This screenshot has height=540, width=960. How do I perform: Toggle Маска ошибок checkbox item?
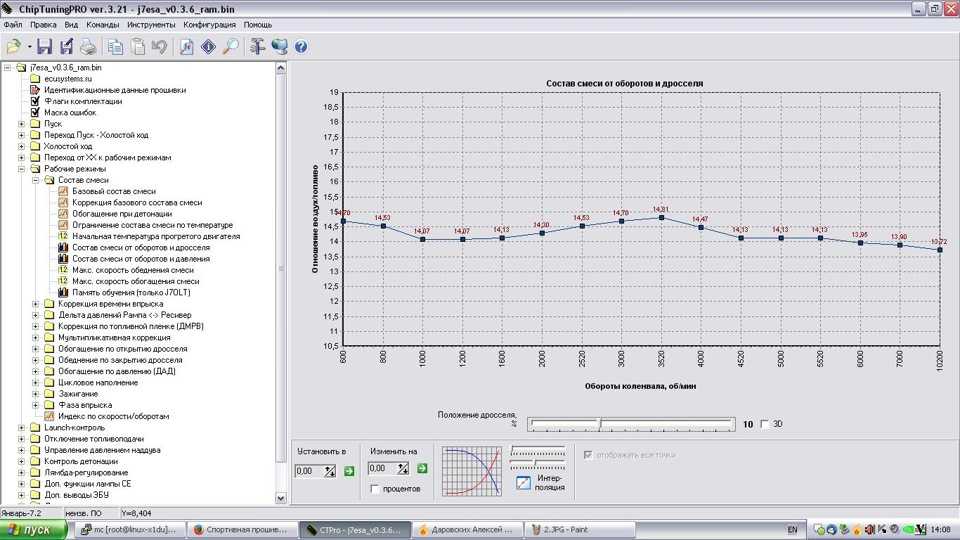tap(36, 112)
